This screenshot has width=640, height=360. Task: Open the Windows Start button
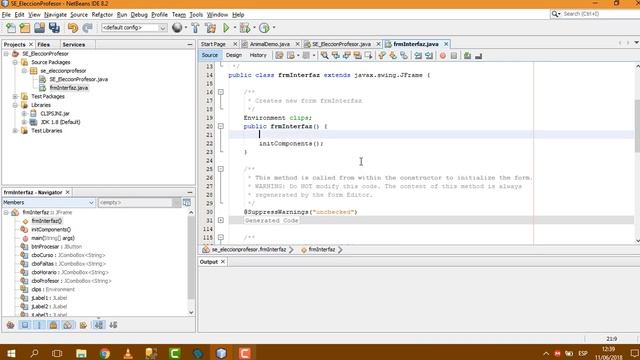(11, 353)
